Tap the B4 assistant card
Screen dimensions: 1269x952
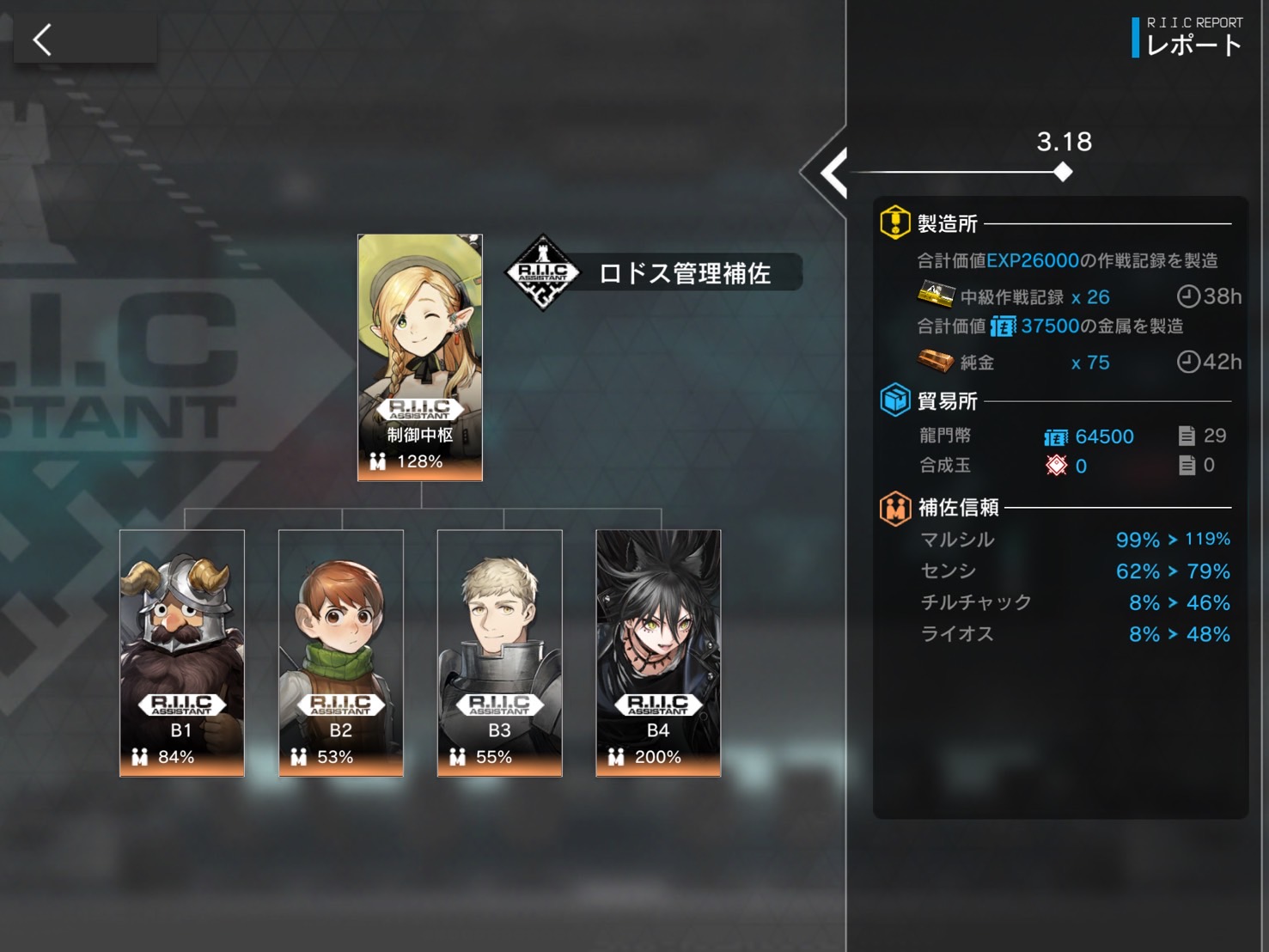658,653
